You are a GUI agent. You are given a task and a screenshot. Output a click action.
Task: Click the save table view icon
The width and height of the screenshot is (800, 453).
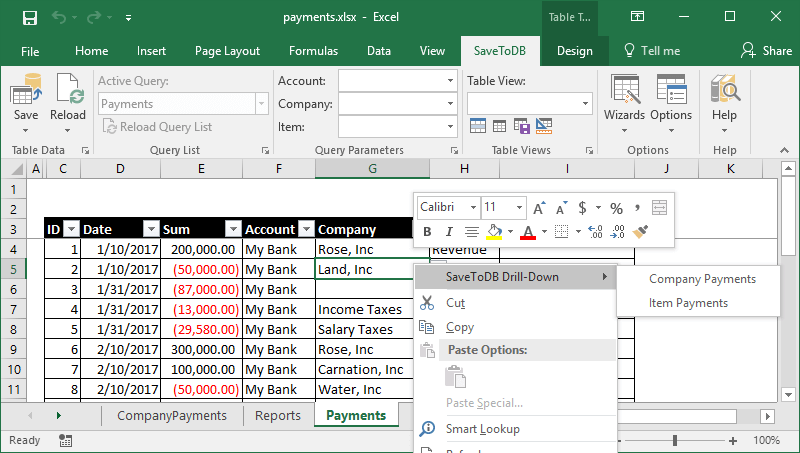pos(521,125)
